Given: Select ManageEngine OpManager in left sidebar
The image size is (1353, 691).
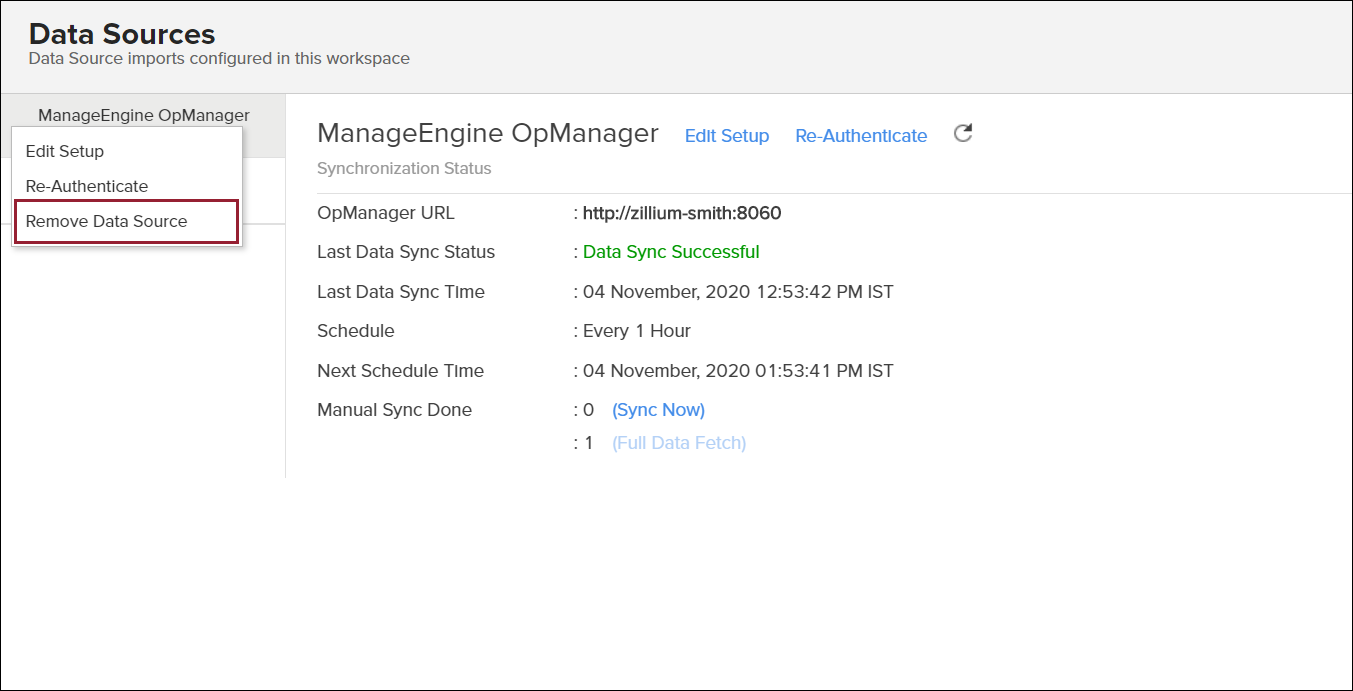Looking at the screenshot, I should (143, 115).
